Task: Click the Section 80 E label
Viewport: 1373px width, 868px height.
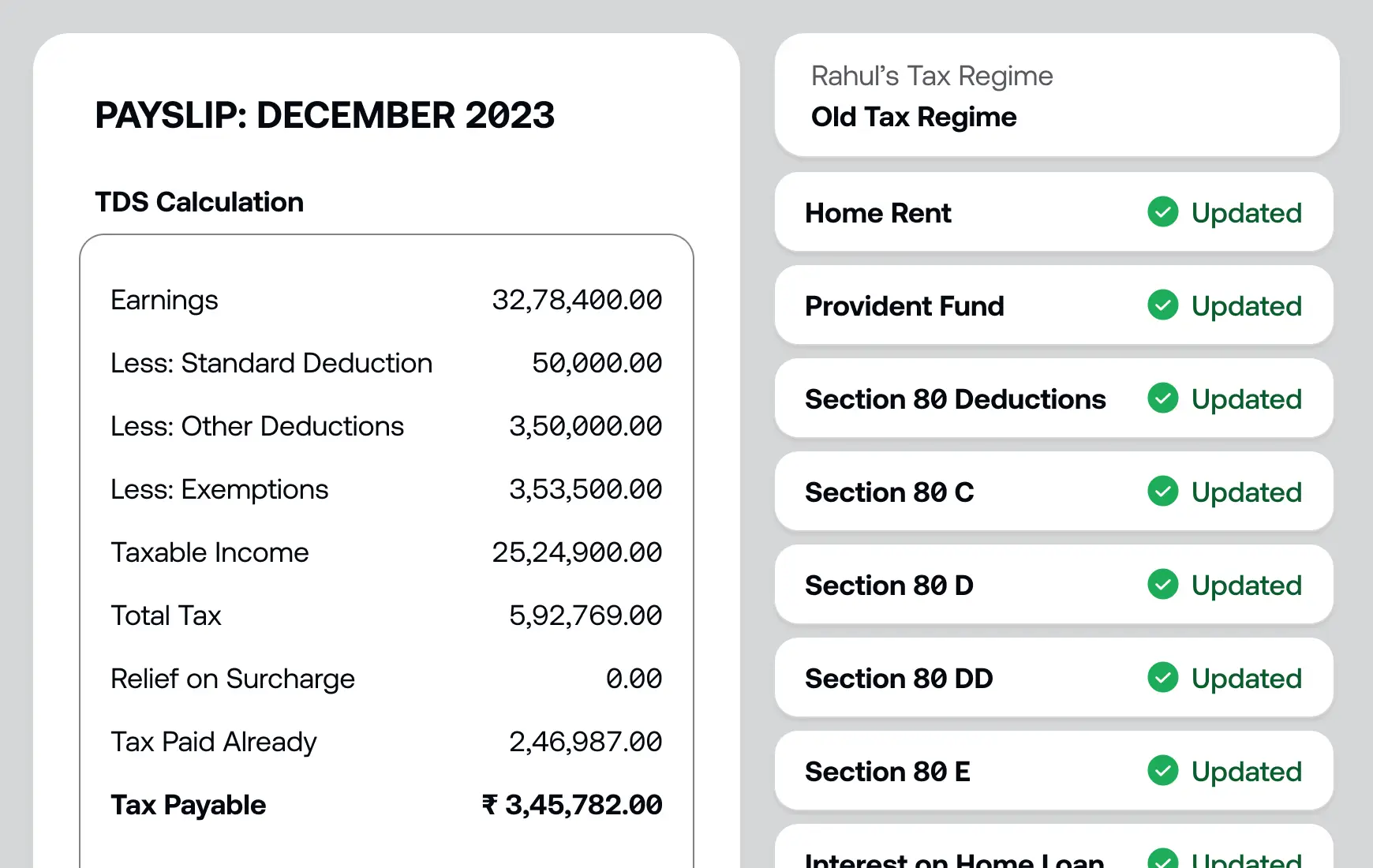Action: click(x=888, y=772)
